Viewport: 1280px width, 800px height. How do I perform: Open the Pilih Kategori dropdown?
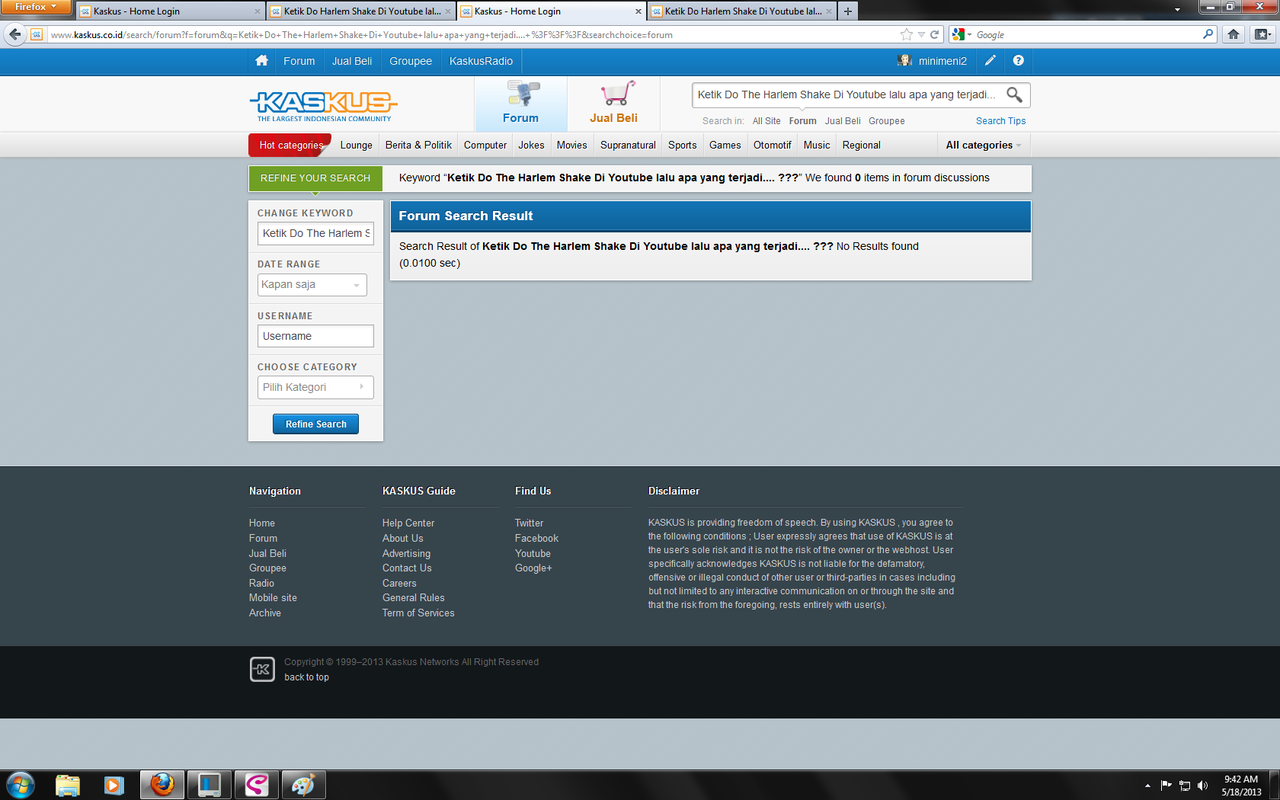point(315,387)
